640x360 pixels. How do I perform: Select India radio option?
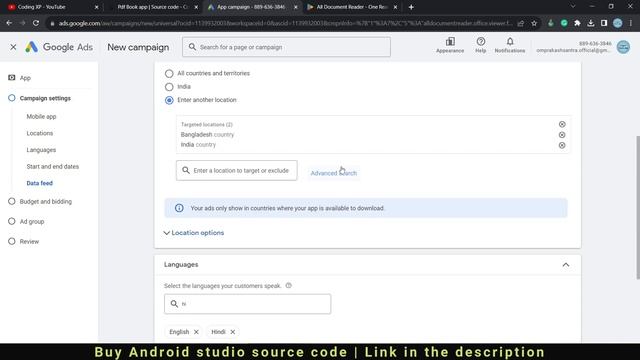[169, 87]
